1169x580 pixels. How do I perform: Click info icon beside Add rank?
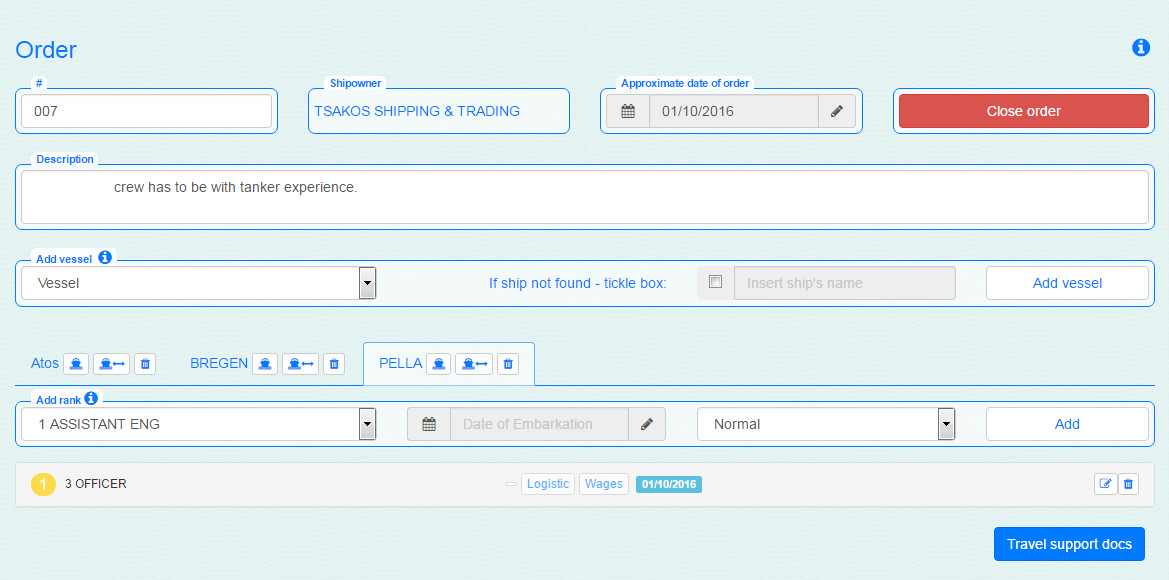91,397
